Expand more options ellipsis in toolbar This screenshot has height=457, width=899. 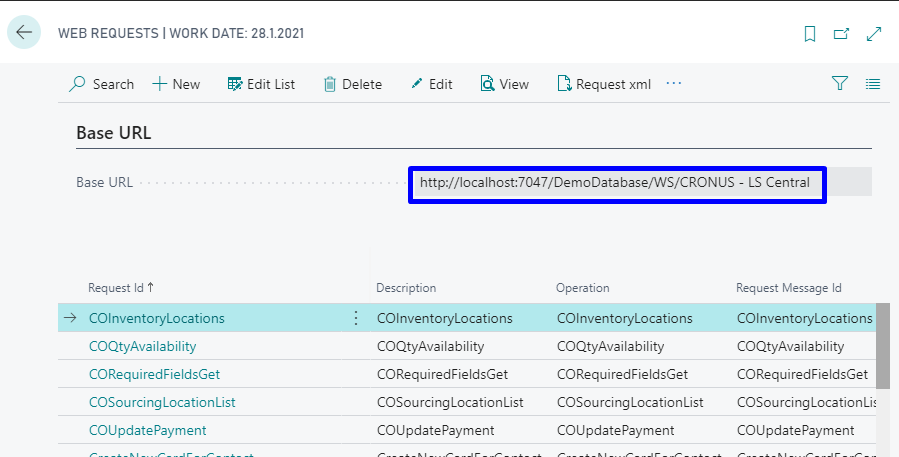[674, 83]
